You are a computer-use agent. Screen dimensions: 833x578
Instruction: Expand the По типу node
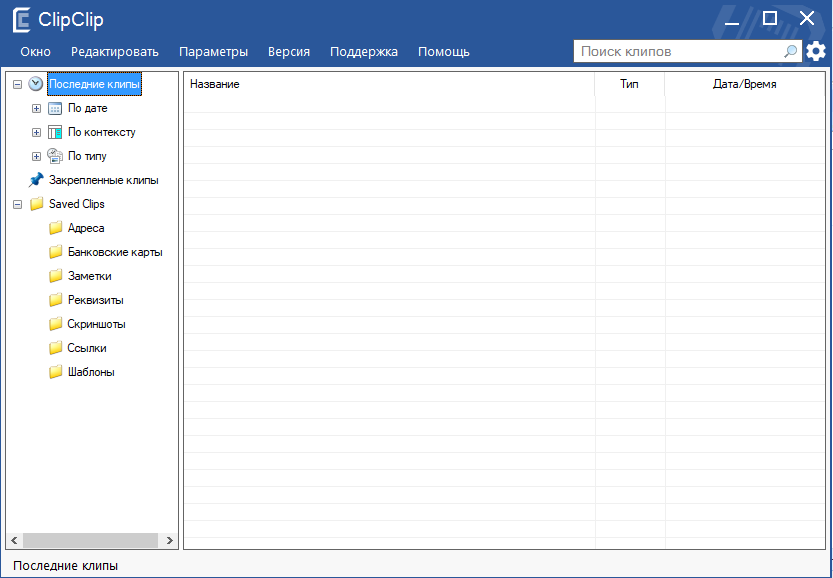point(36,156)
